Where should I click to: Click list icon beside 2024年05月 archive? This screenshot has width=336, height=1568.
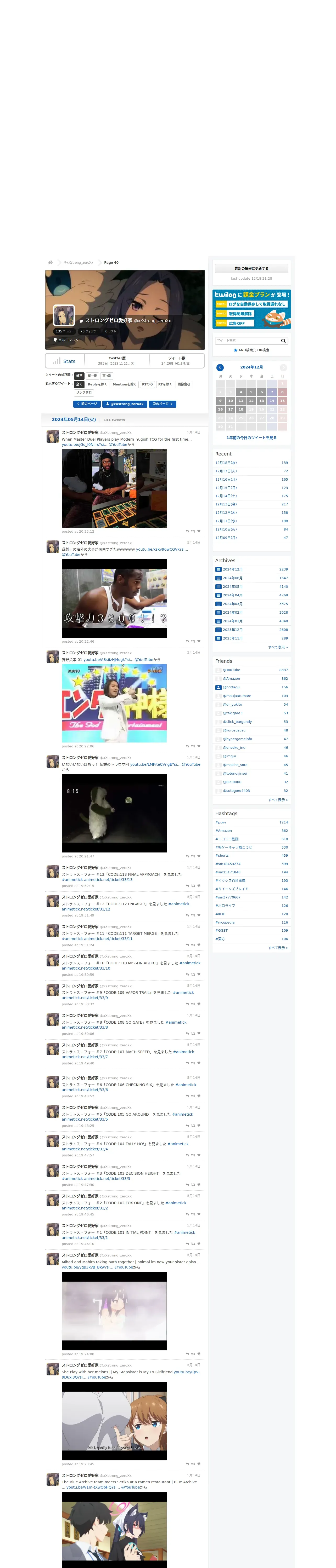tap(218, 587)
